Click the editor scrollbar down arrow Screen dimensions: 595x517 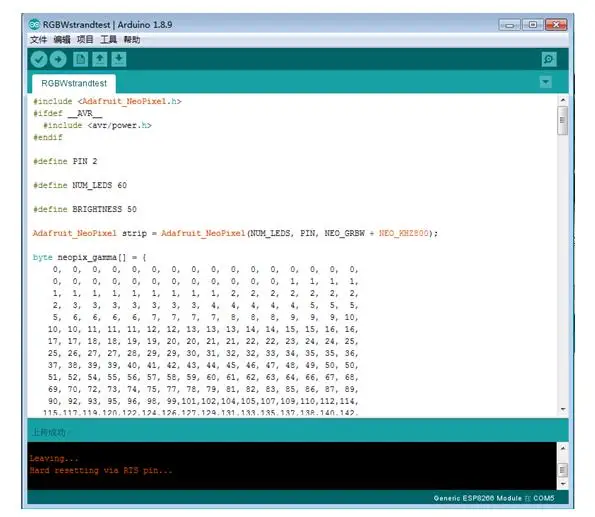tap(563, 409)
